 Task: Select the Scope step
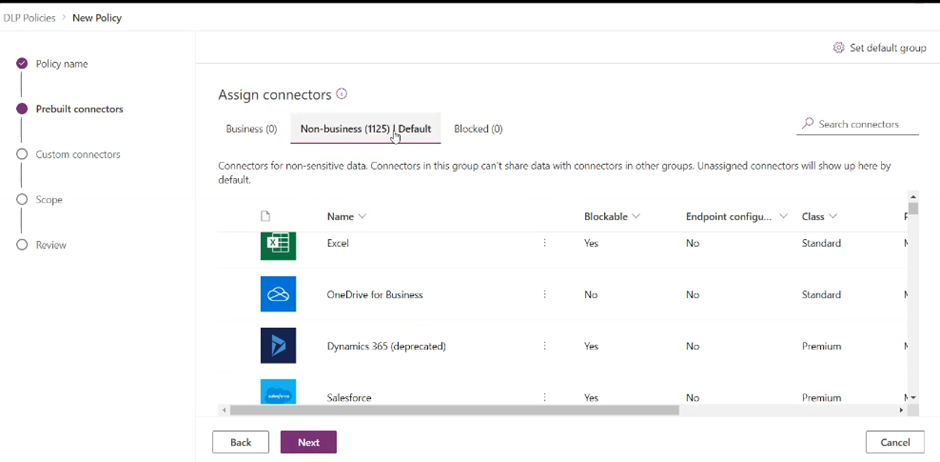tap(40, 200)
